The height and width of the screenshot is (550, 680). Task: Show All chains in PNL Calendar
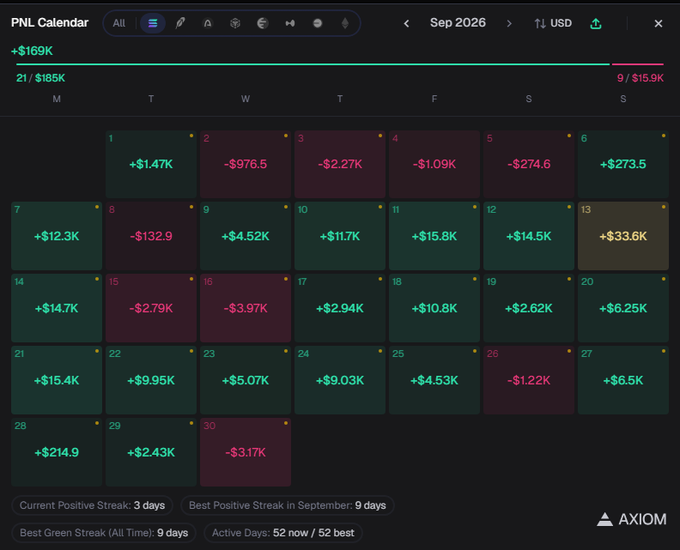coord(119,23)
